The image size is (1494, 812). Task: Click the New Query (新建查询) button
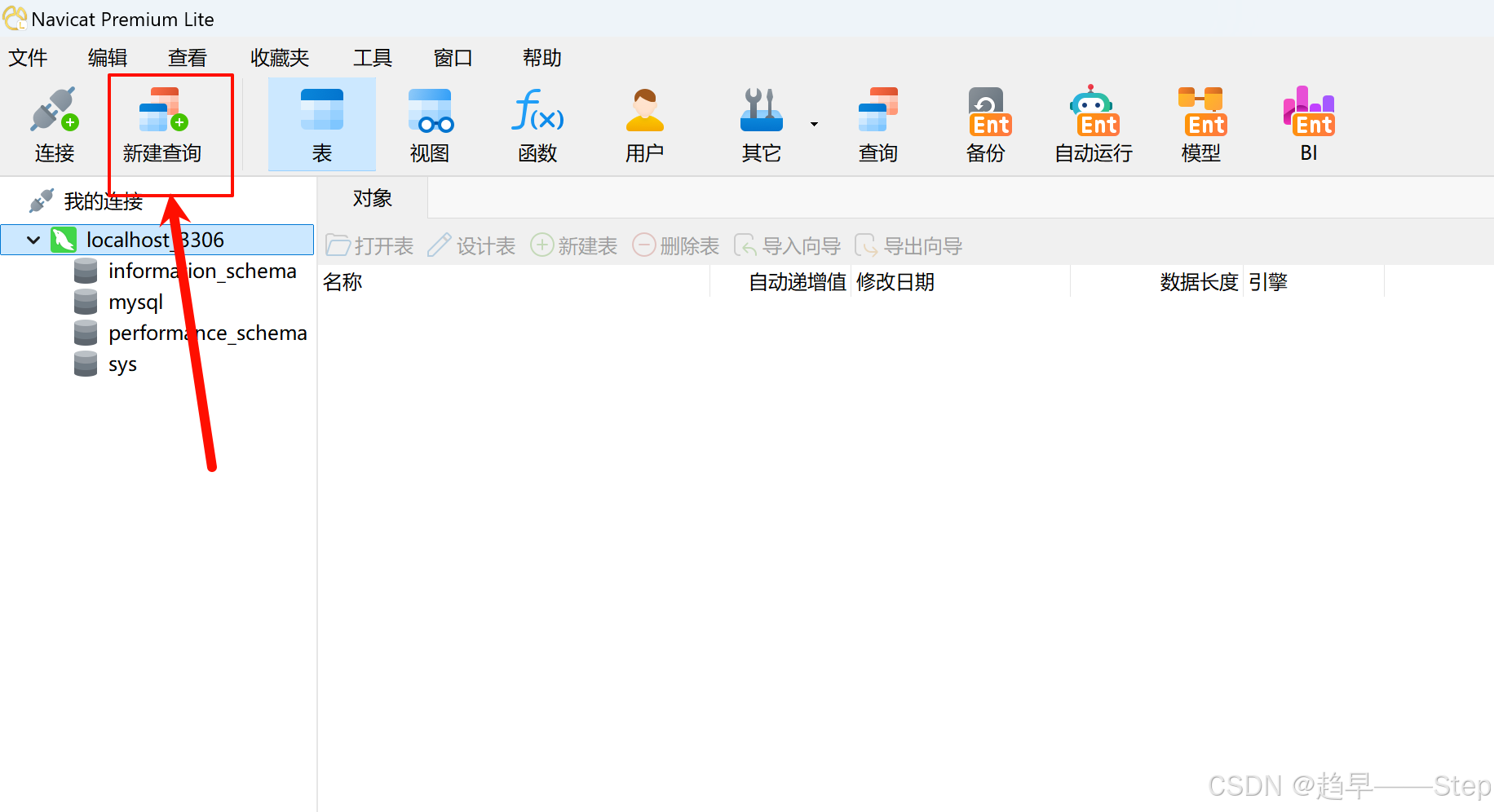(162, 125)
